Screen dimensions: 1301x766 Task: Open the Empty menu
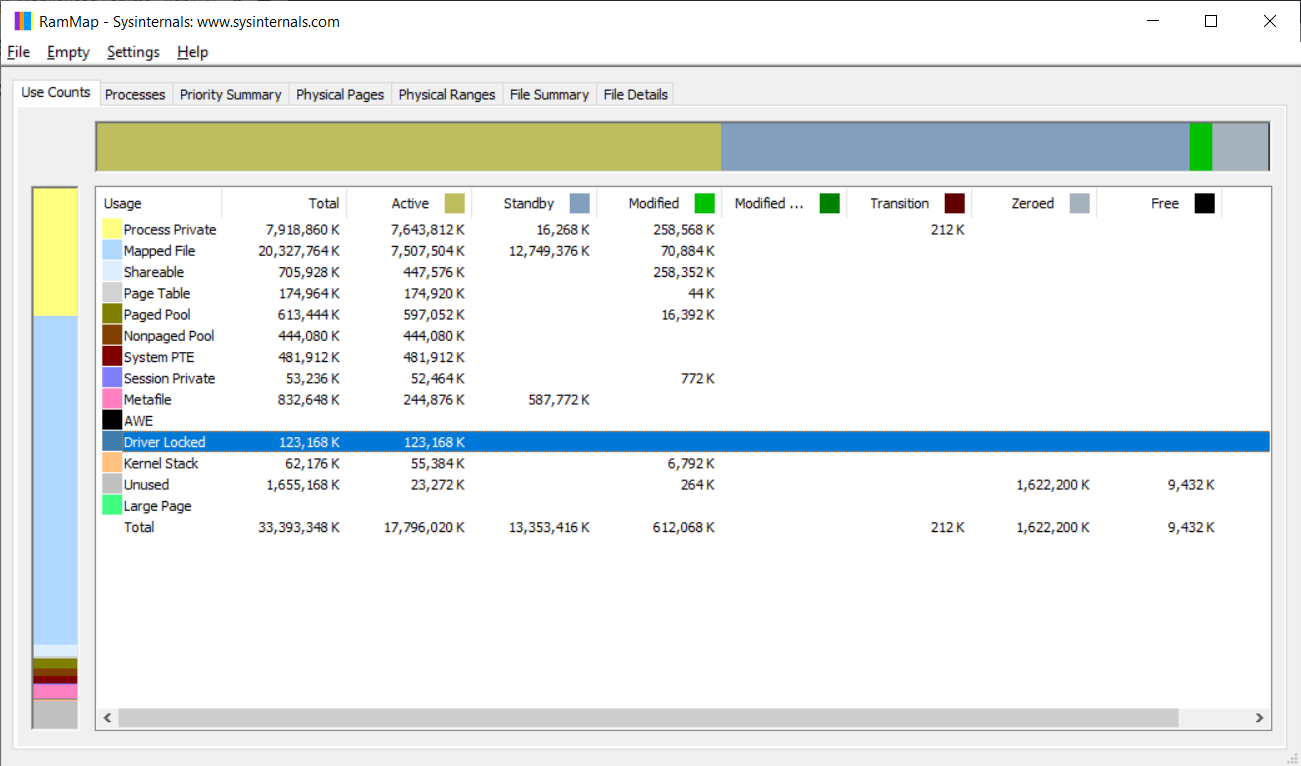click(68, 52)
